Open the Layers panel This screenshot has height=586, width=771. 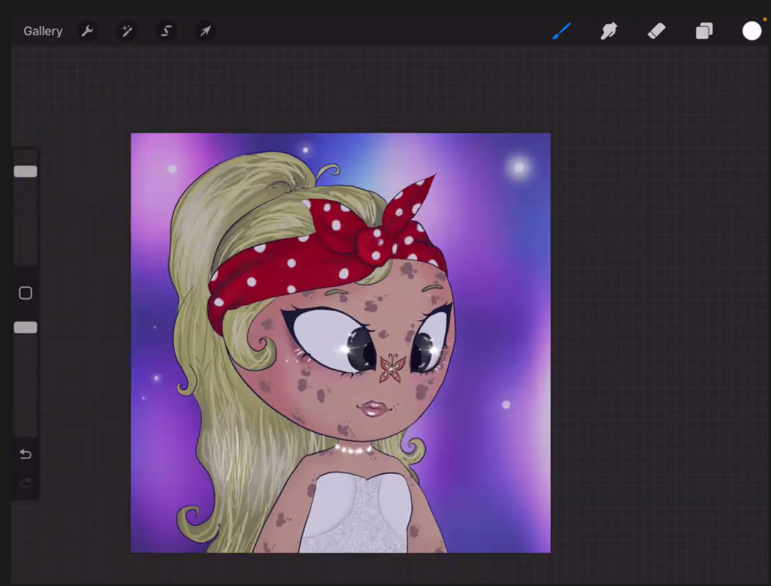[x=704, y=31]
